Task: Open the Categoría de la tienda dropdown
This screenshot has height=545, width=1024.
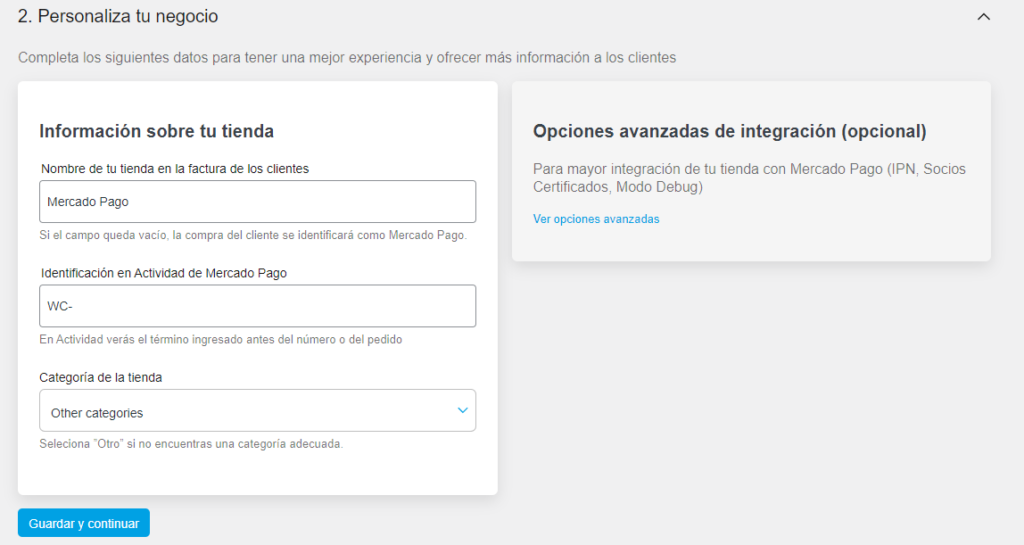Action: (257, 411)
